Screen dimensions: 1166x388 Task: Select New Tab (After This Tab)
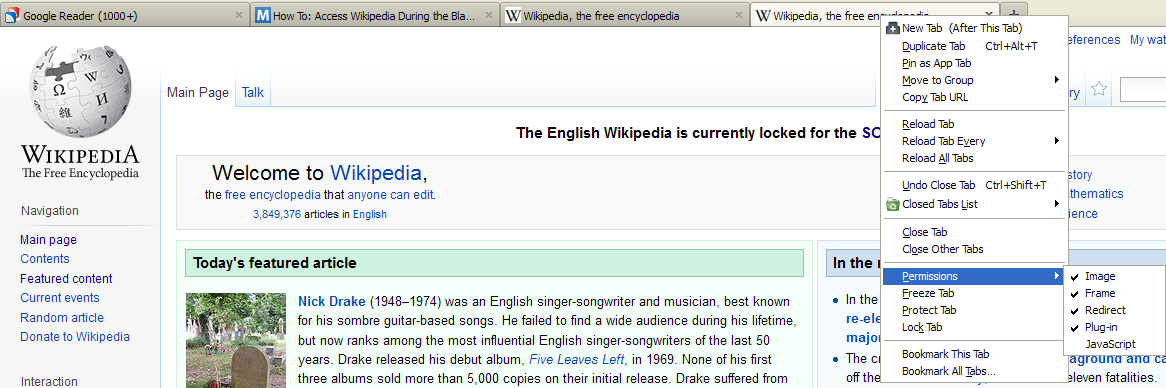[974, 28]
